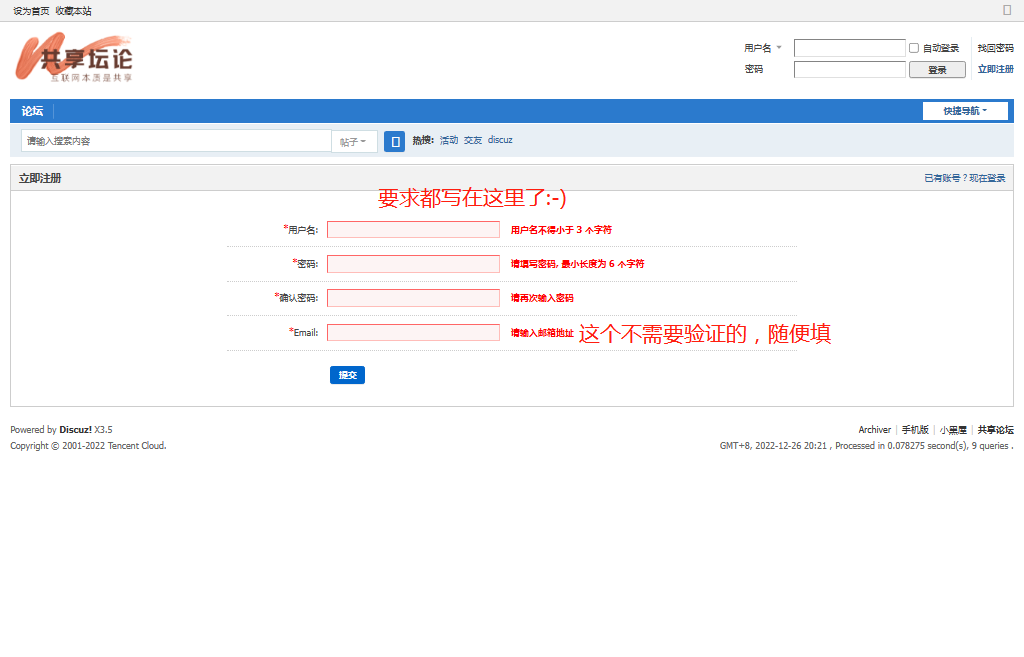Click the registration Email input field
Image resolution: width=1024 pixels, height=657 pixels.
[x=413, y=332]
